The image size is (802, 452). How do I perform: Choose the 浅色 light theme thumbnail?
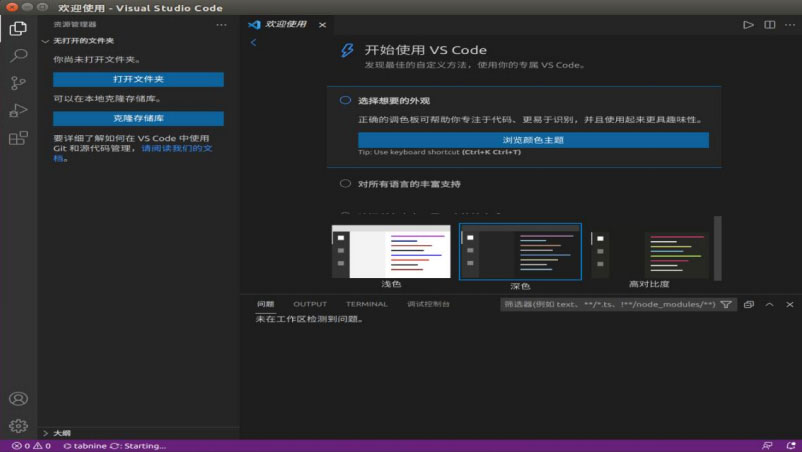391,252
